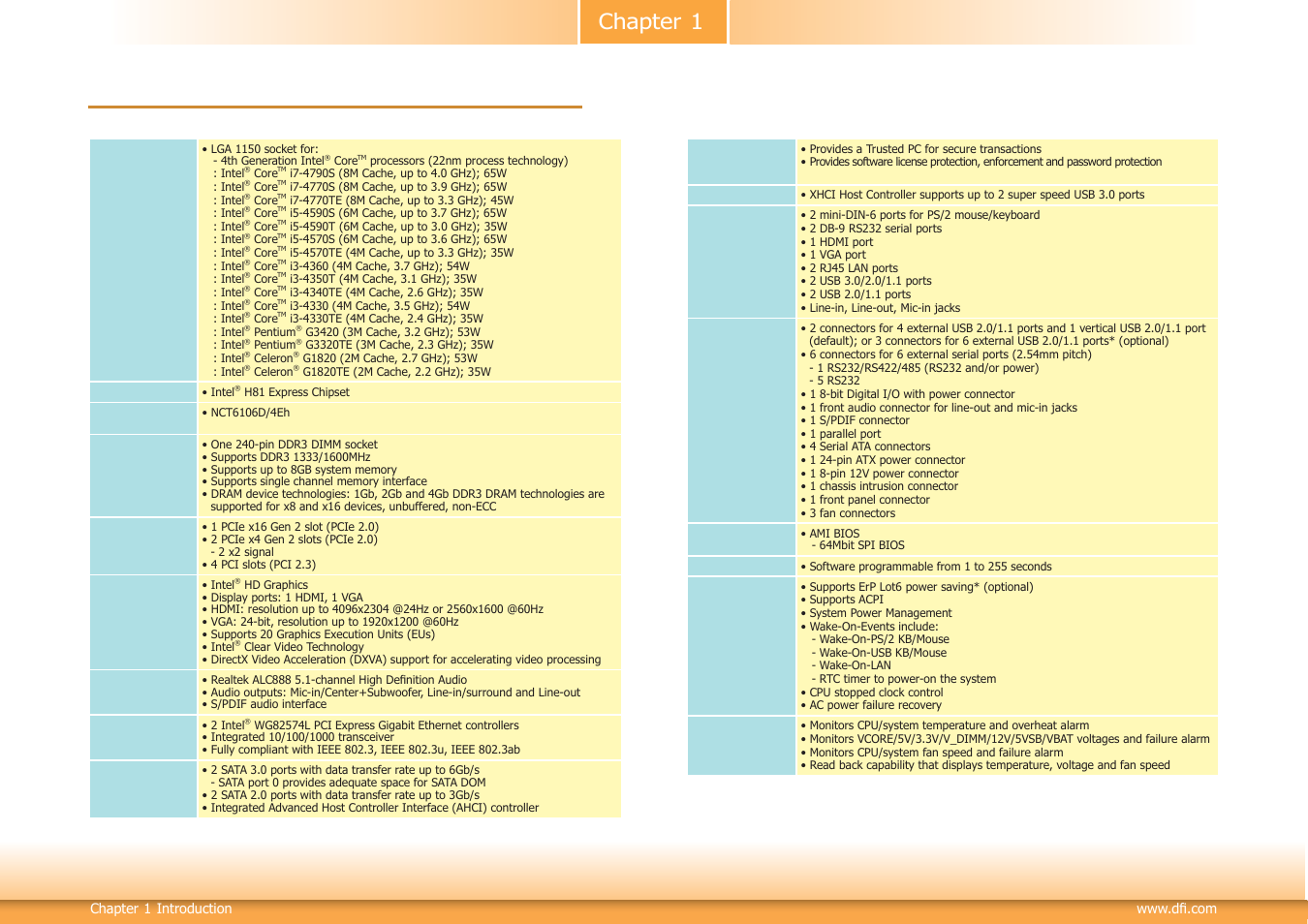This screenshot has height=924, width=1308.
Task: Click 'AC power failure recovery' line
Action: 871,705
